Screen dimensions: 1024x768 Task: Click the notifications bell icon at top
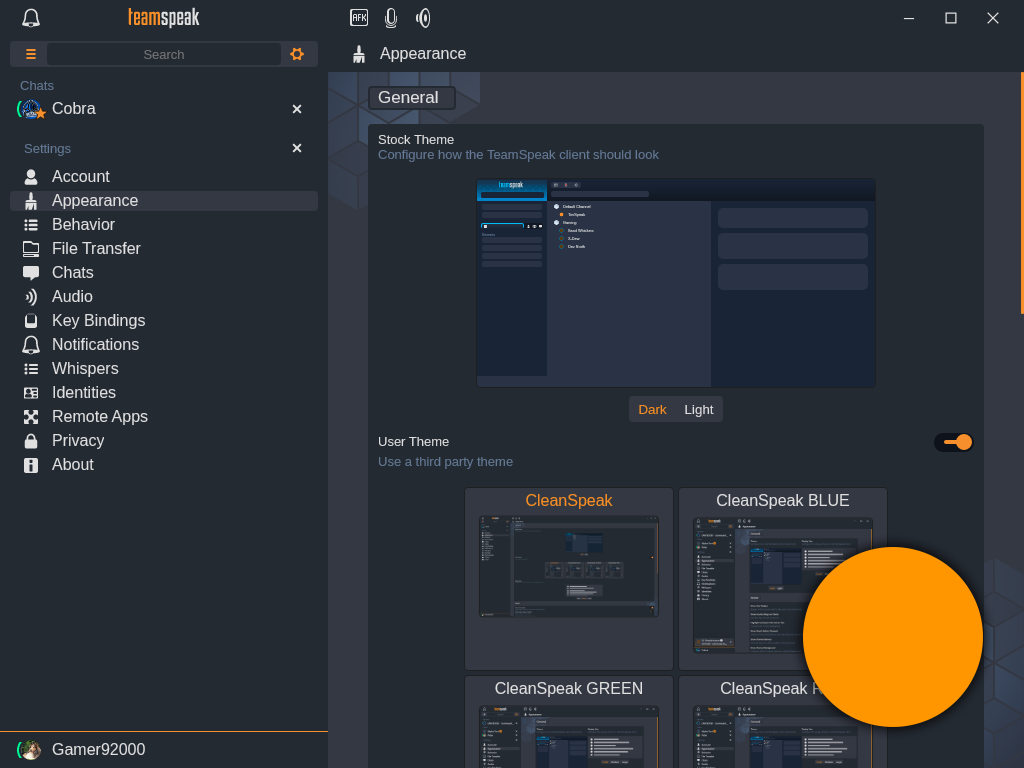(31, 18)
